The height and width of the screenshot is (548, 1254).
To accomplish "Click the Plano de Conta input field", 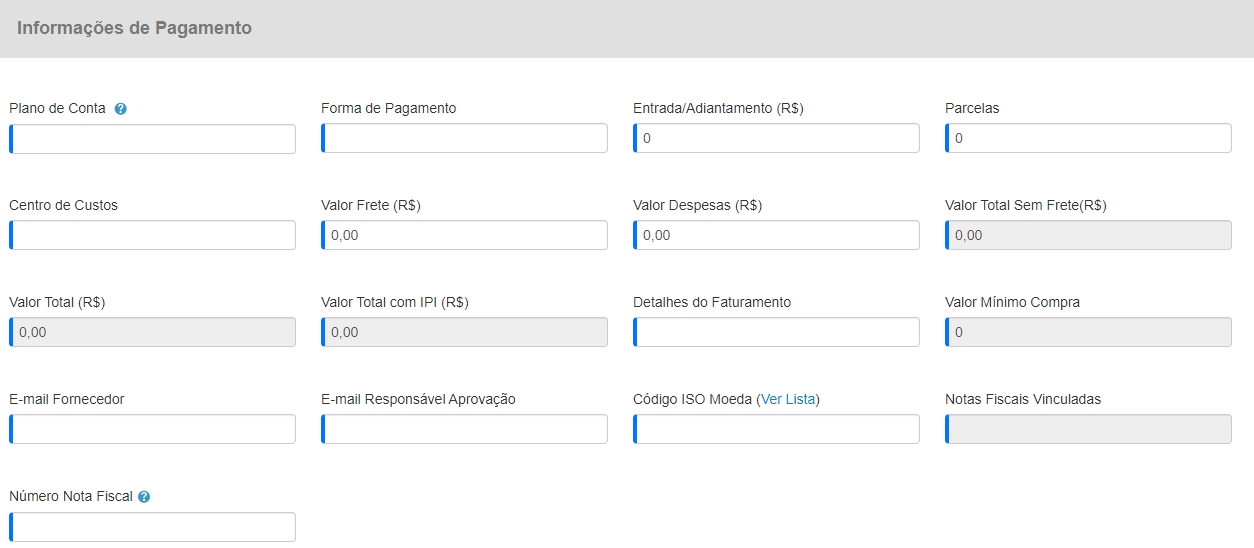I will (153, 139).
